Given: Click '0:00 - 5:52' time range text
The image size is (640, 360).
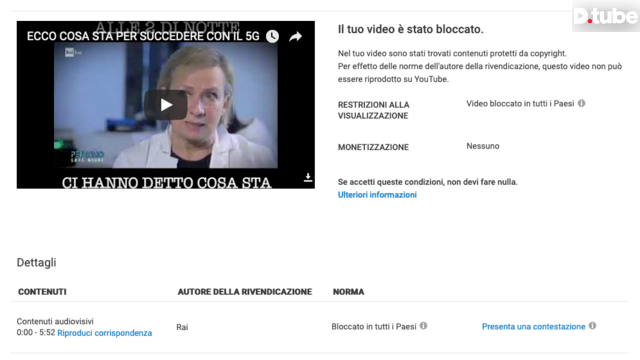Looking at the screenshot, I should coord(36,333).
